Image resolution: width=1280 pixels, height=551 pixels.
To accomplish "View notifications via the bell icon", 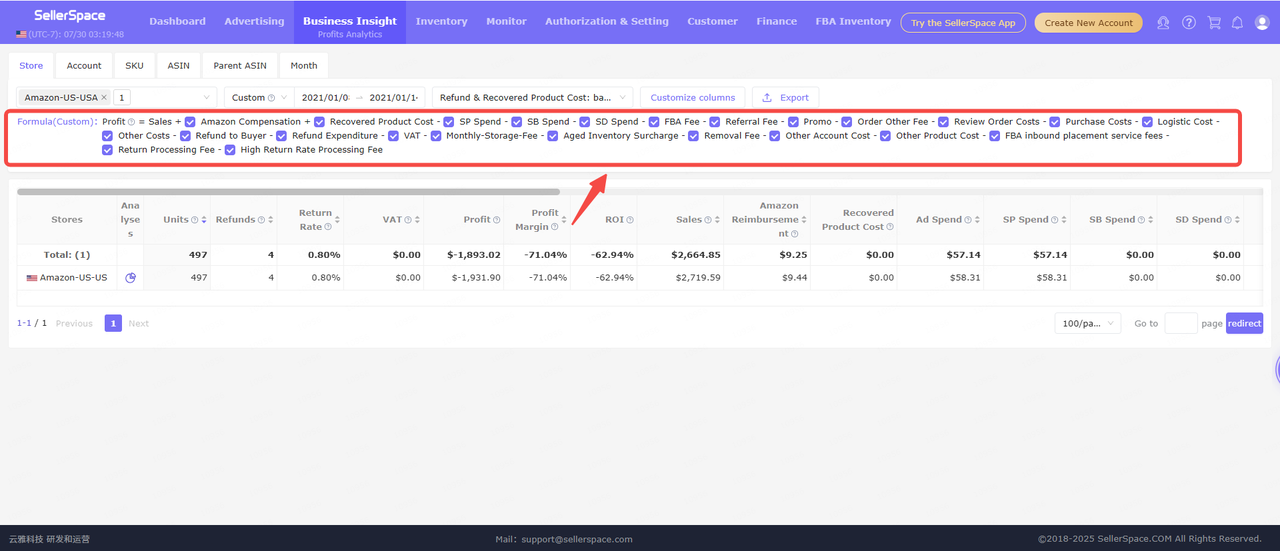I will click(x=1237, y=22).
